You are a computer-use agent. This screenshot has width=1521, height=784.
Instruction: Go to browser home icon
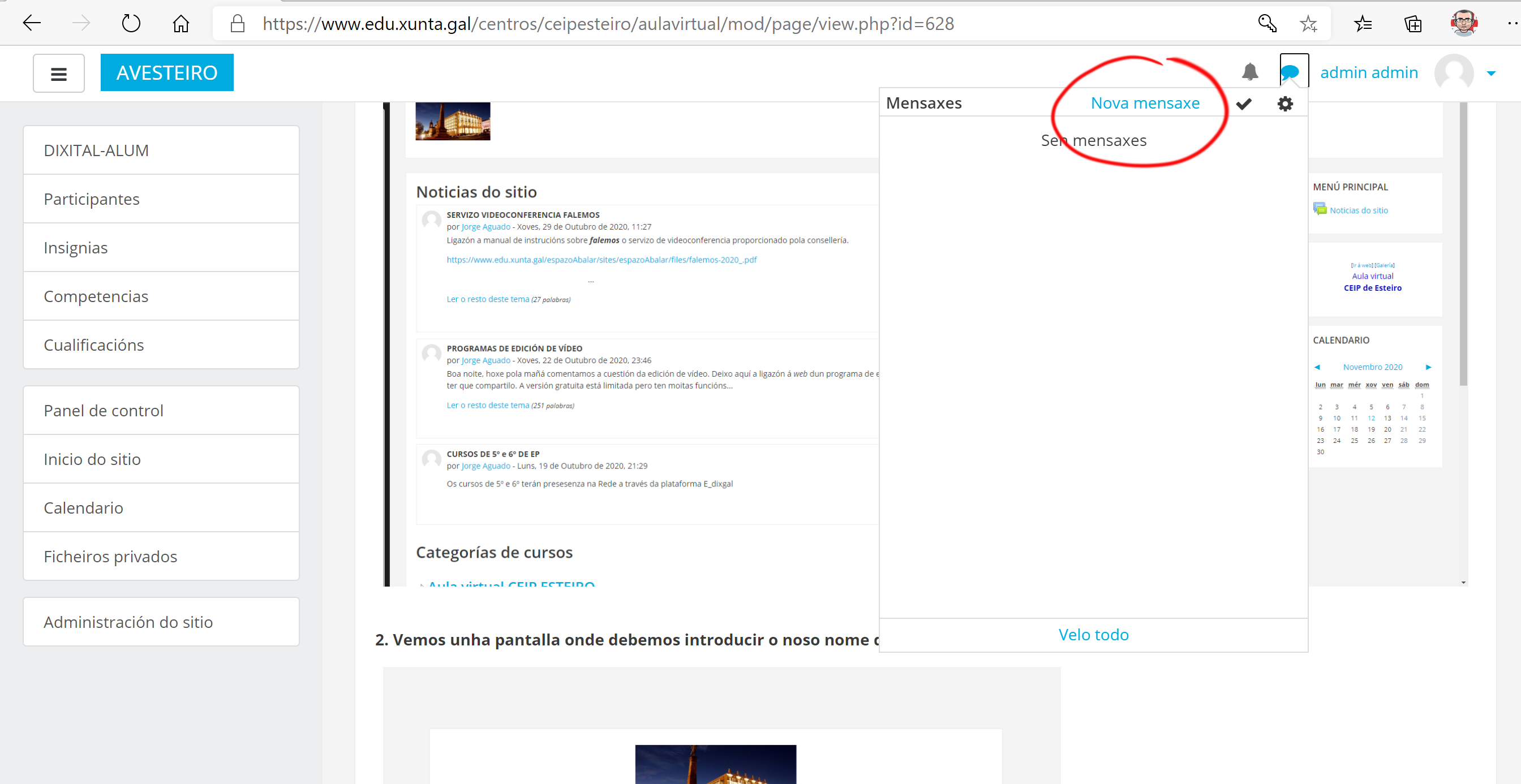[181, 24]
